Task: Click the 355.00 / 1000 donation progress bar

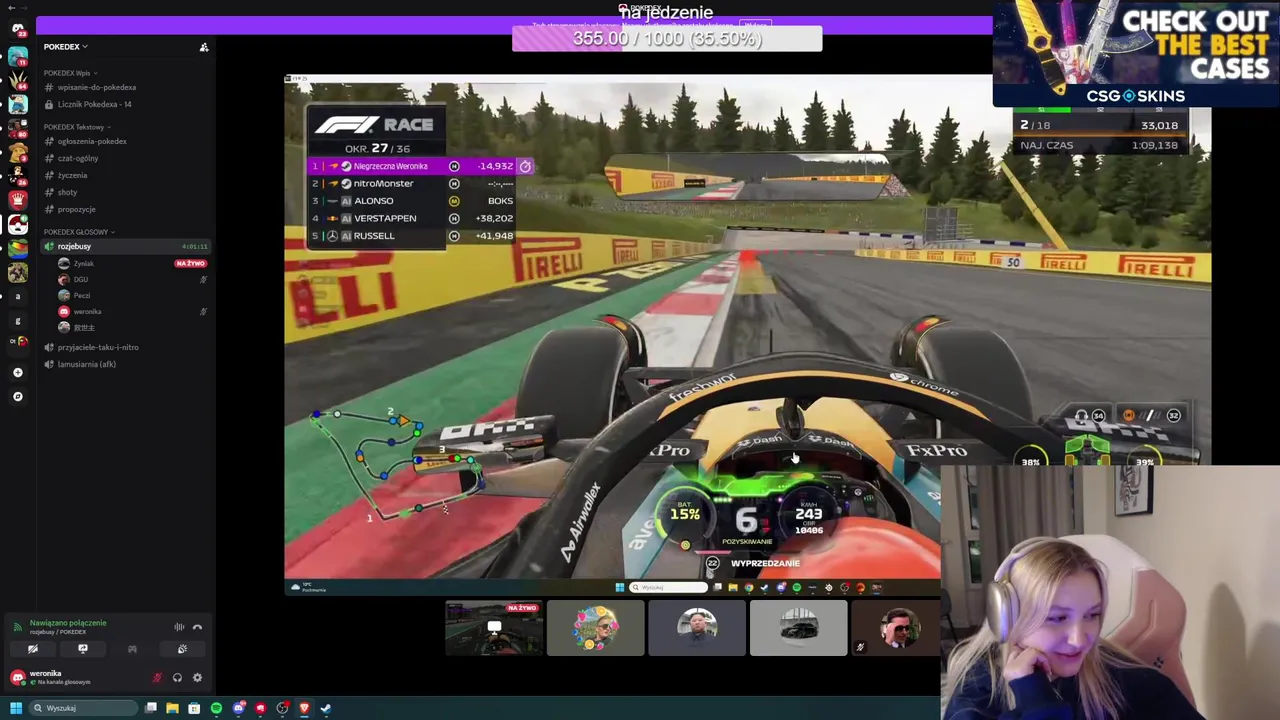Action: pos(667,39)
